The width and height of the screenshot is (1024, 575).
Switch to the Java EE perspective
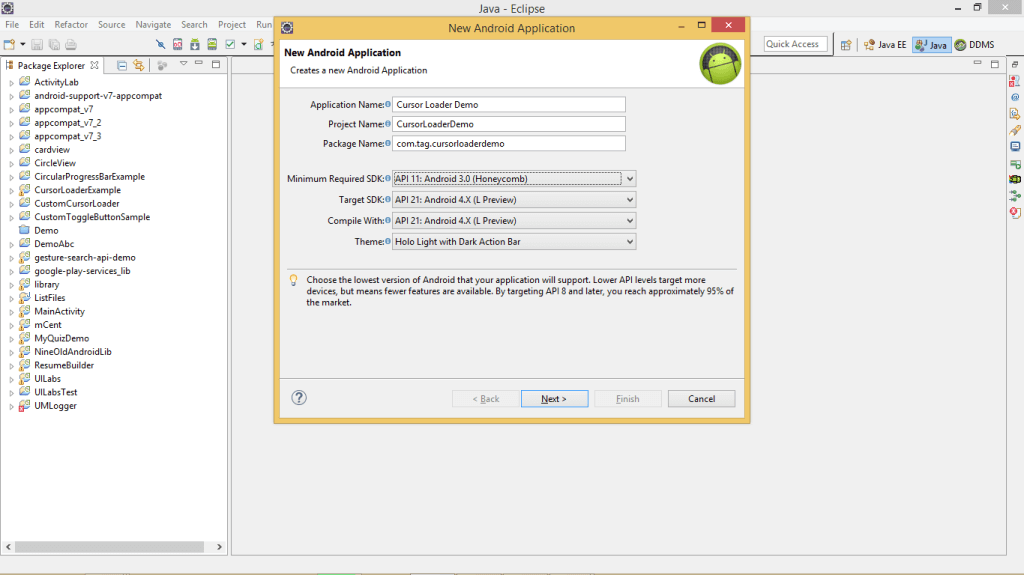[x=885, y=45]
